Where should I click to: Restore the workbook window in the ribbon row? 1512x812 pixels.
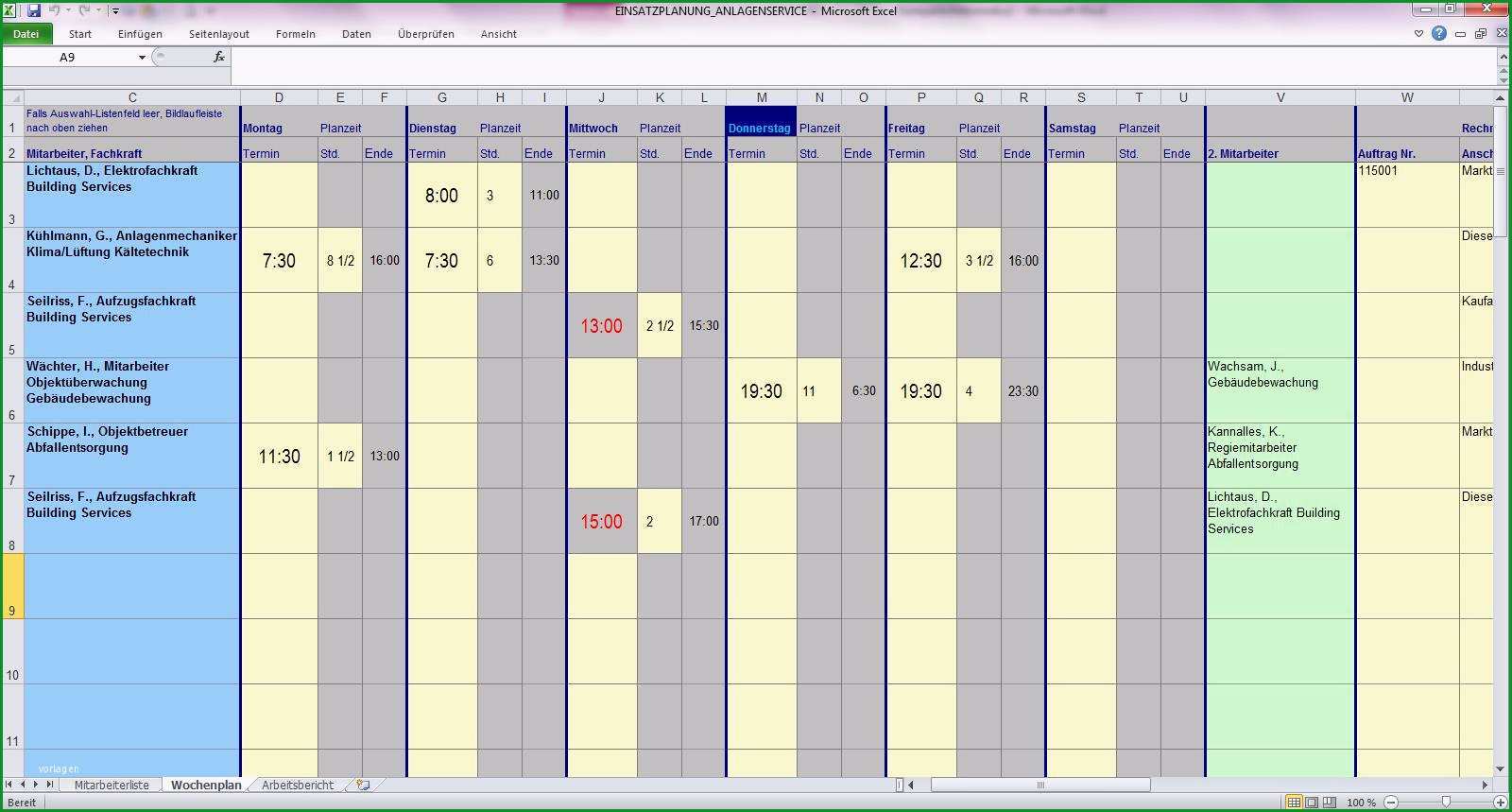1480,34
